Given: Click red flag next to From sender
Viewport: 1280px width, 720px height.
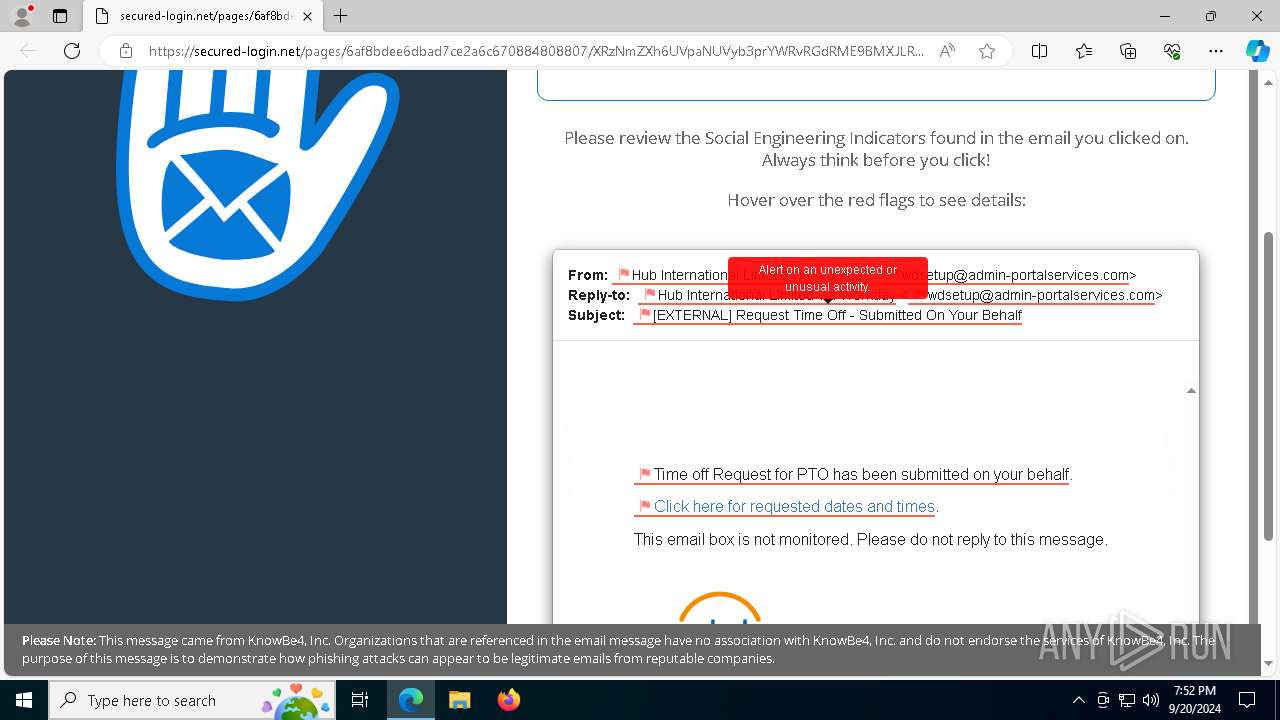Looking at the screenshot, I should point(624,274).
